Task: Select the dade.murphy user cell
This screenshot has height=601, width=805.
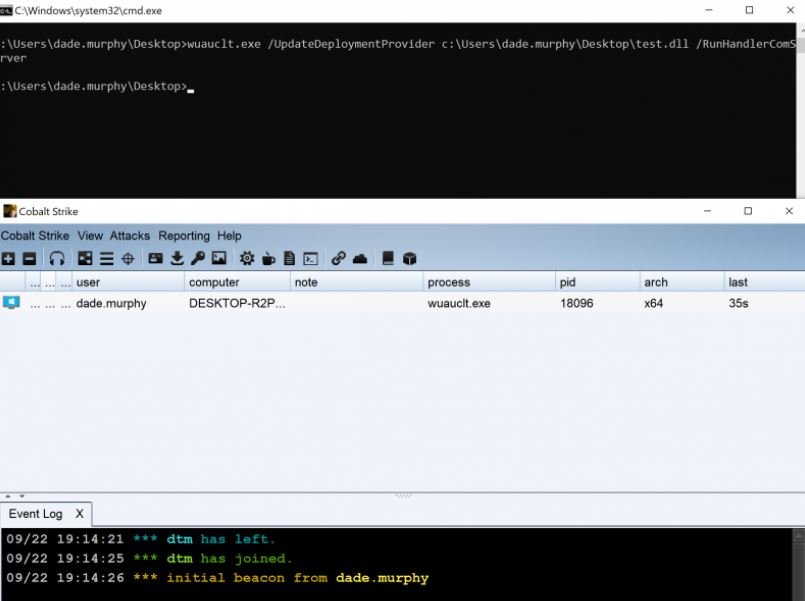Action: 111,303
